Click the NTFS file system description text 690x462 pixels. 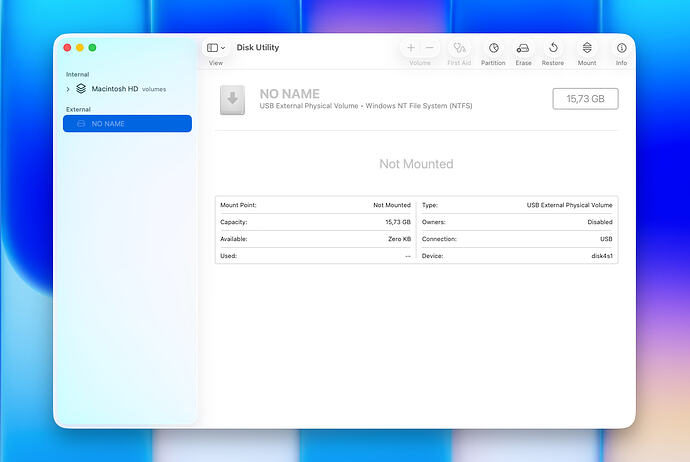(x=419, y=106)
